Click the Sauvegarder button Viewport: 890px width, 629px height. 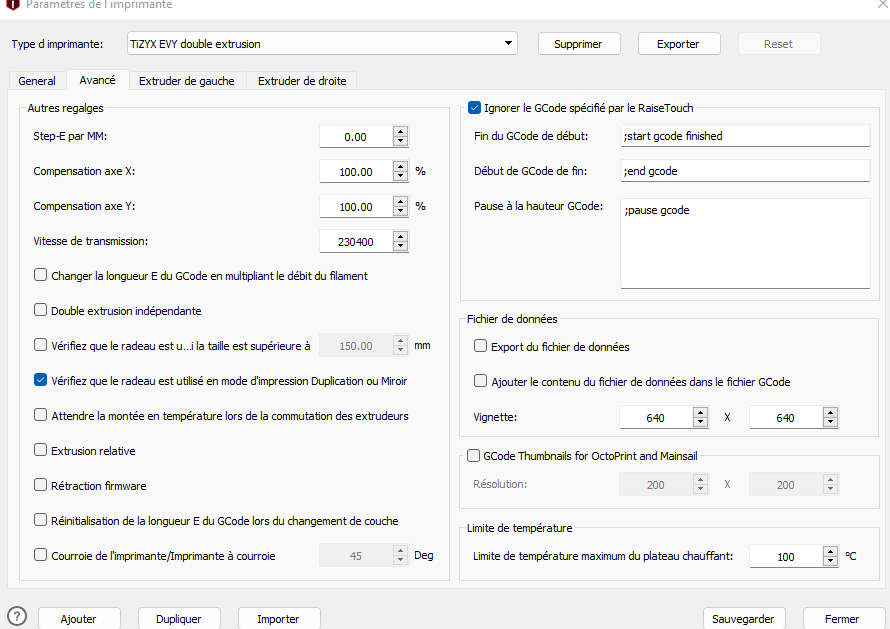pos(744,619)
